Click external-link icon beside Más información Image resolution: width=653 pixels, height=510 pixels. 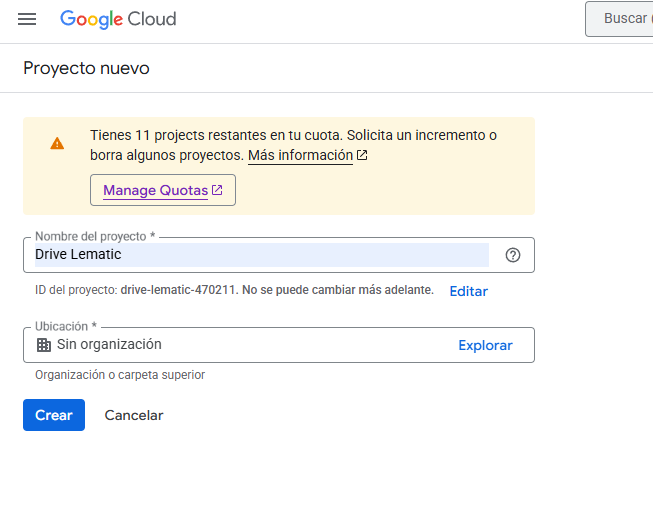[362, 156]
